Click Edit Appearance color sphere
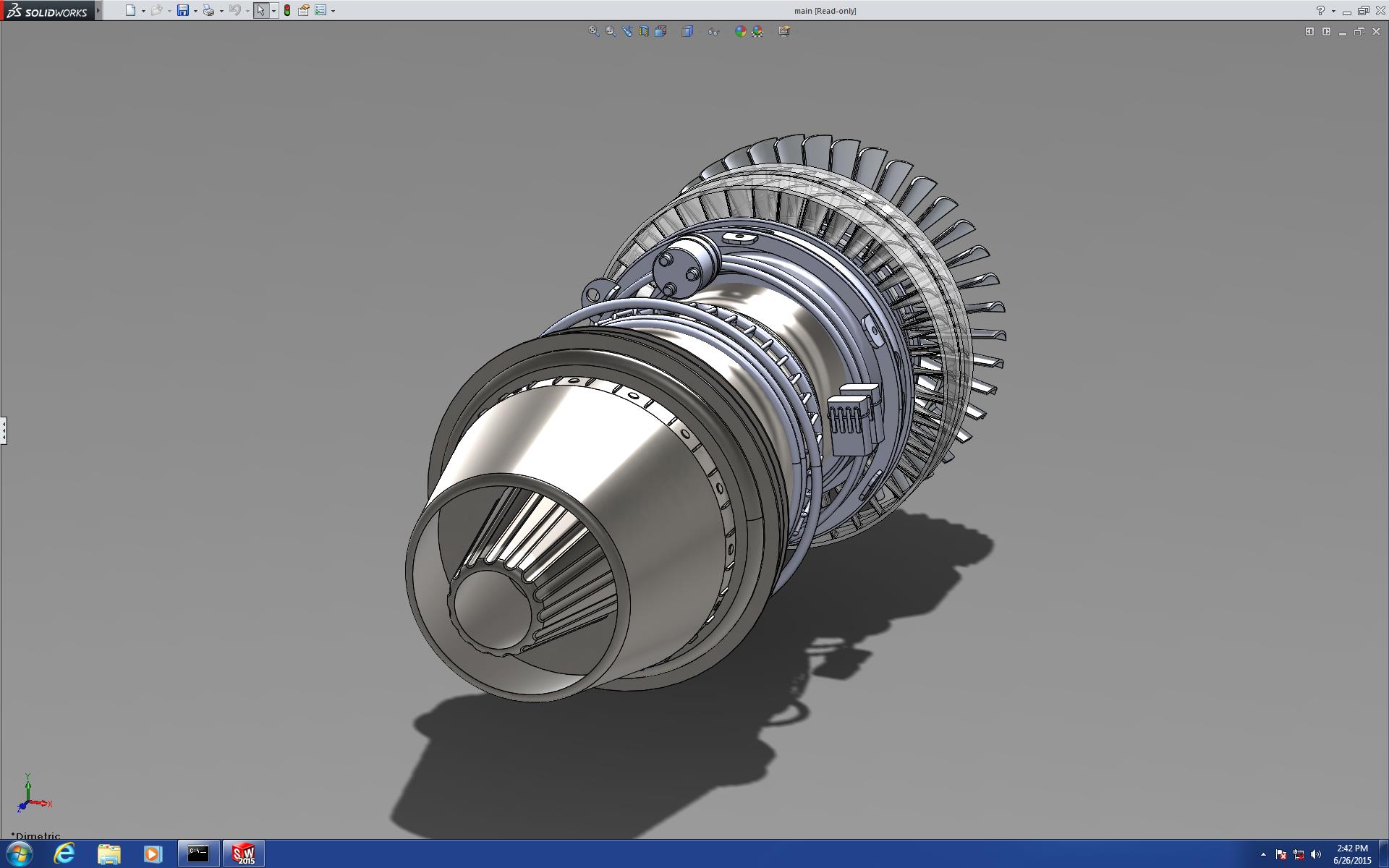This screenshot has height=868, width=1389. [740, 31]
